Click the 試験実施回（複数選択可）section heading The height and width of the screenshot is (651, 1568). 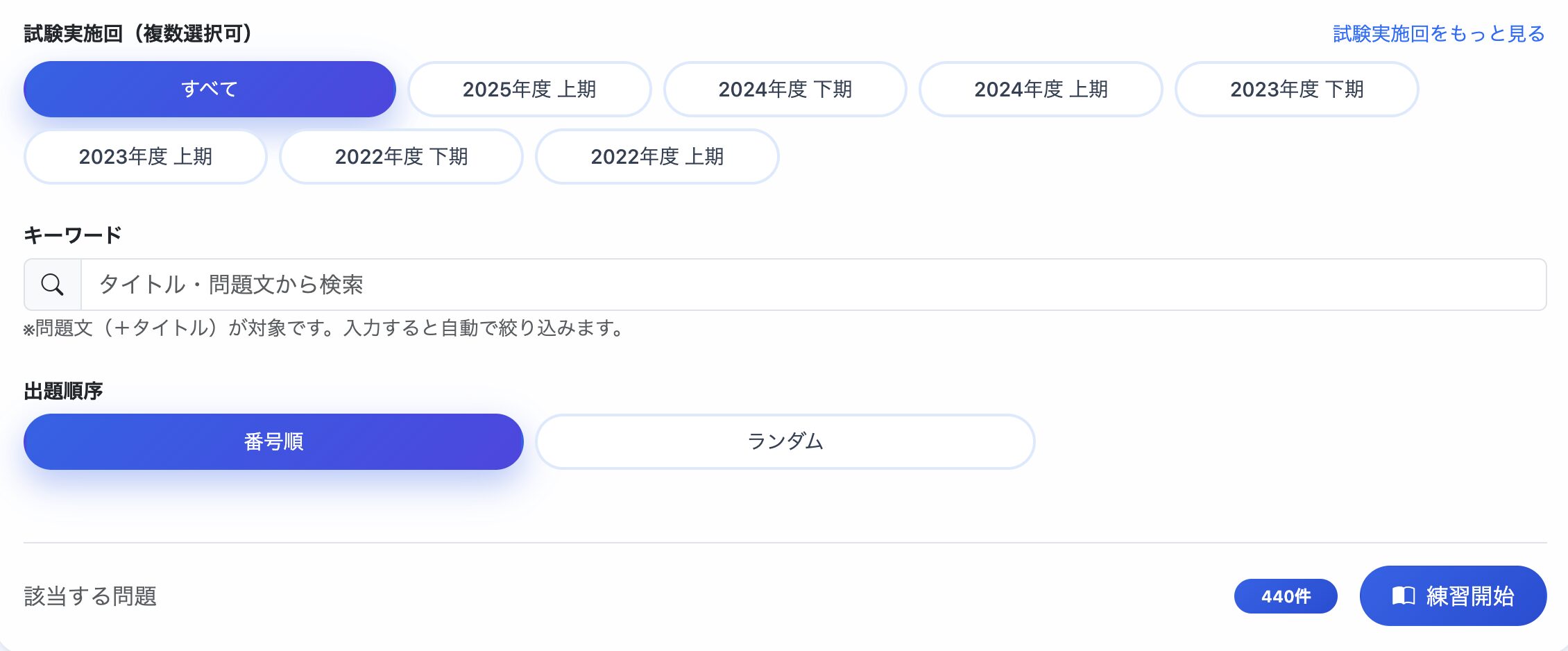(139, 31)
